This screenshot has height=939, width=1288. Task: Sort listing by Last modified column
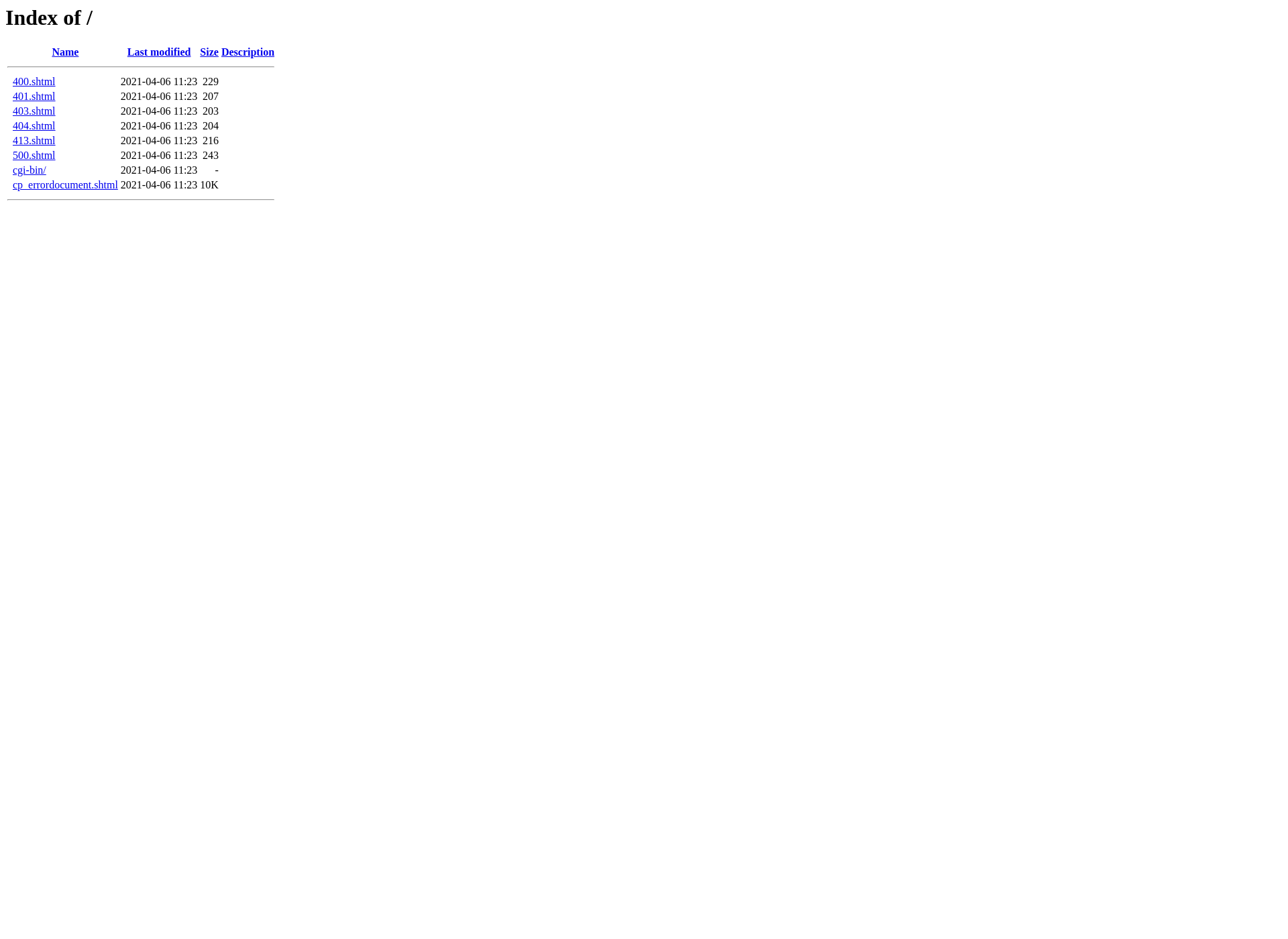158,52
